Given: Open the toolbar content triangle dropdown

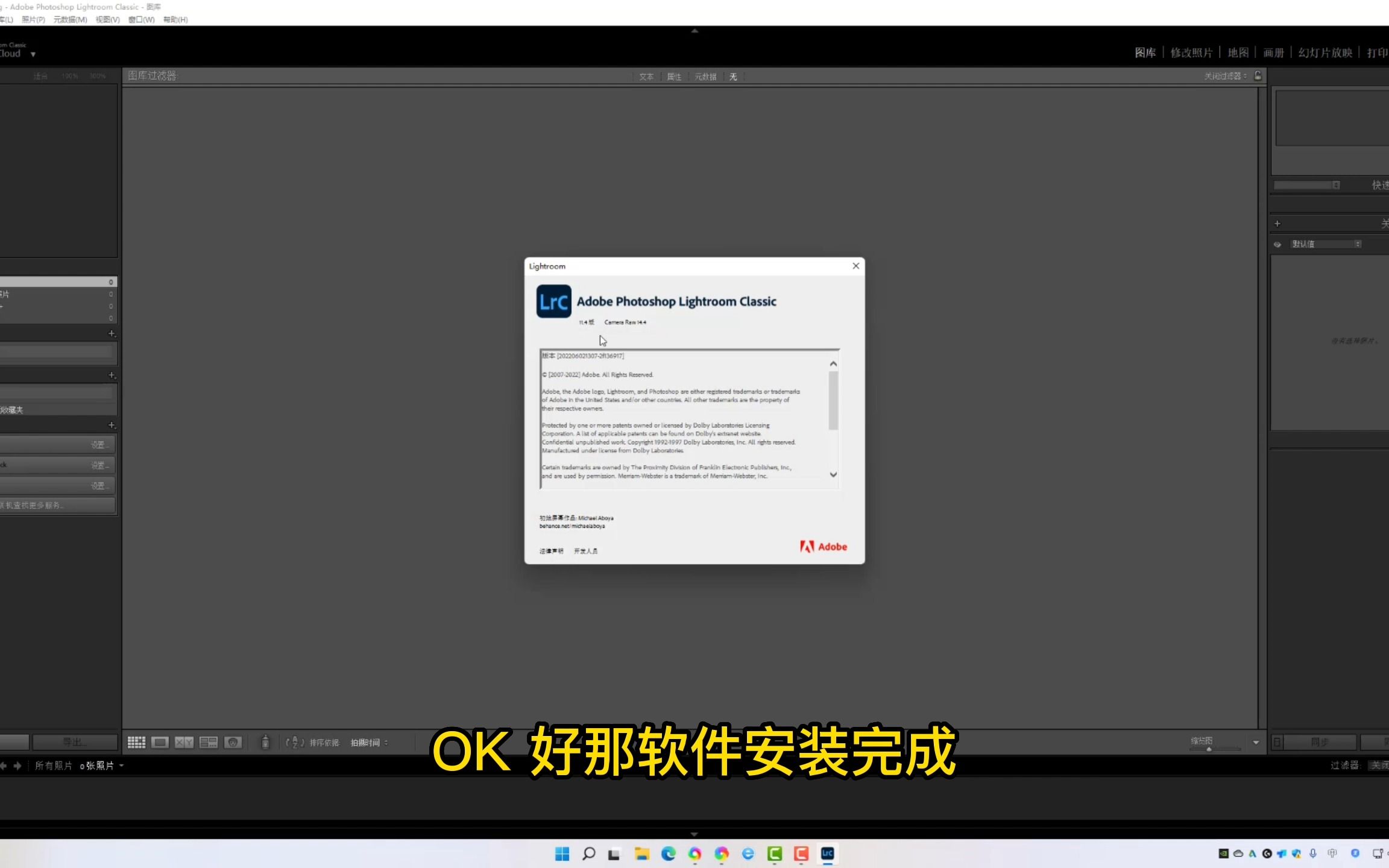Looking at the screenshot, I should (x=1256, y=743).
